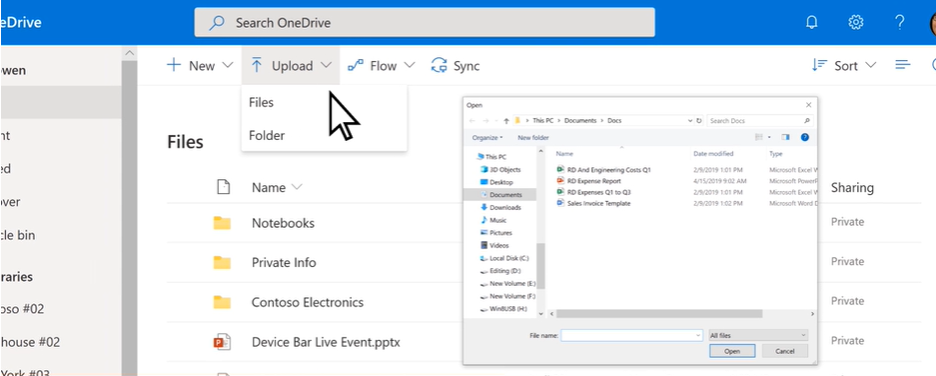Select 3D Objects in the navigation pane
The width and height of the screenshot is (936, 376).
(500, 169)
